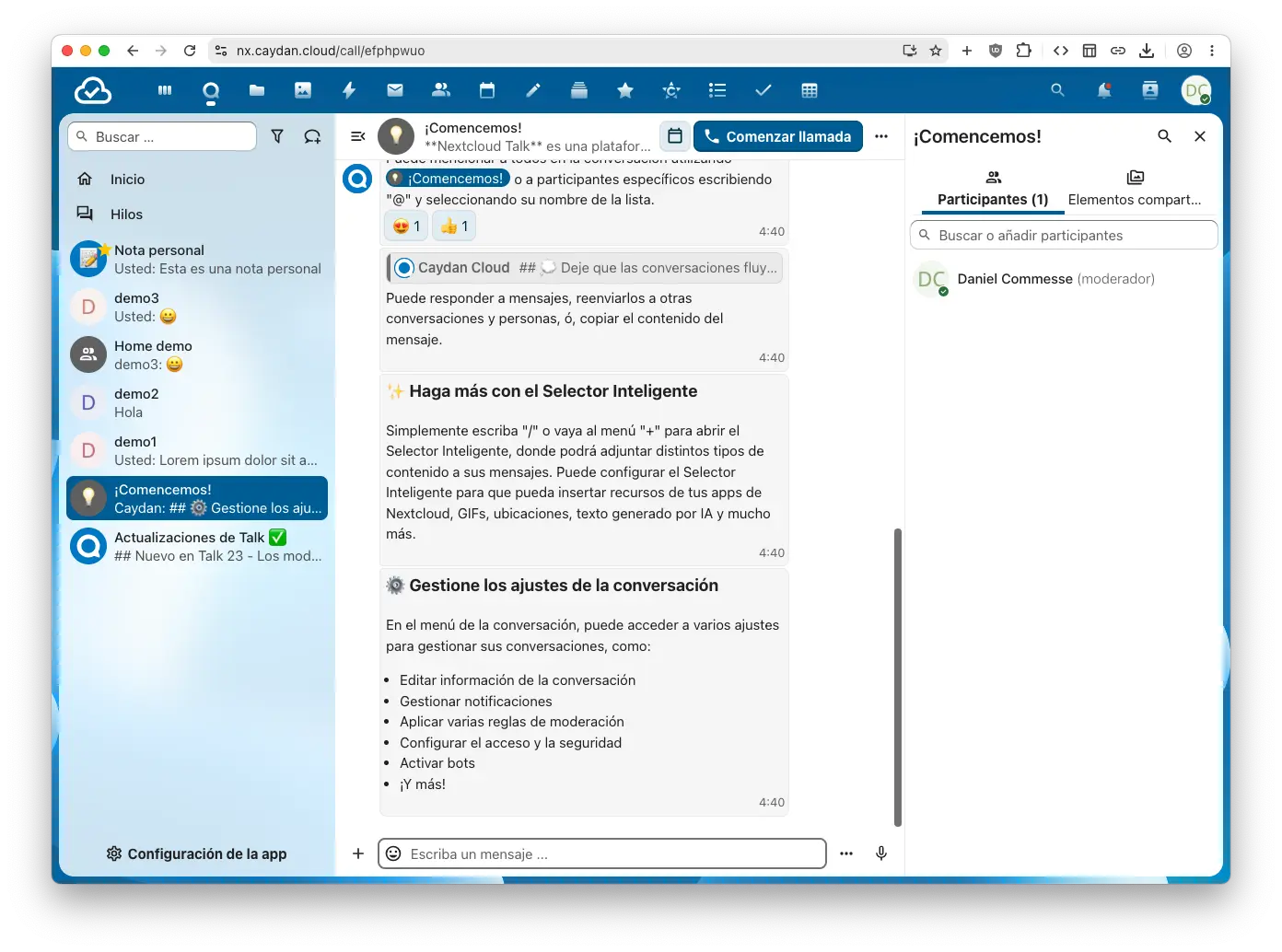Record a voice message with the microphone
The image size is (1282, 952).
pos(881,853)
